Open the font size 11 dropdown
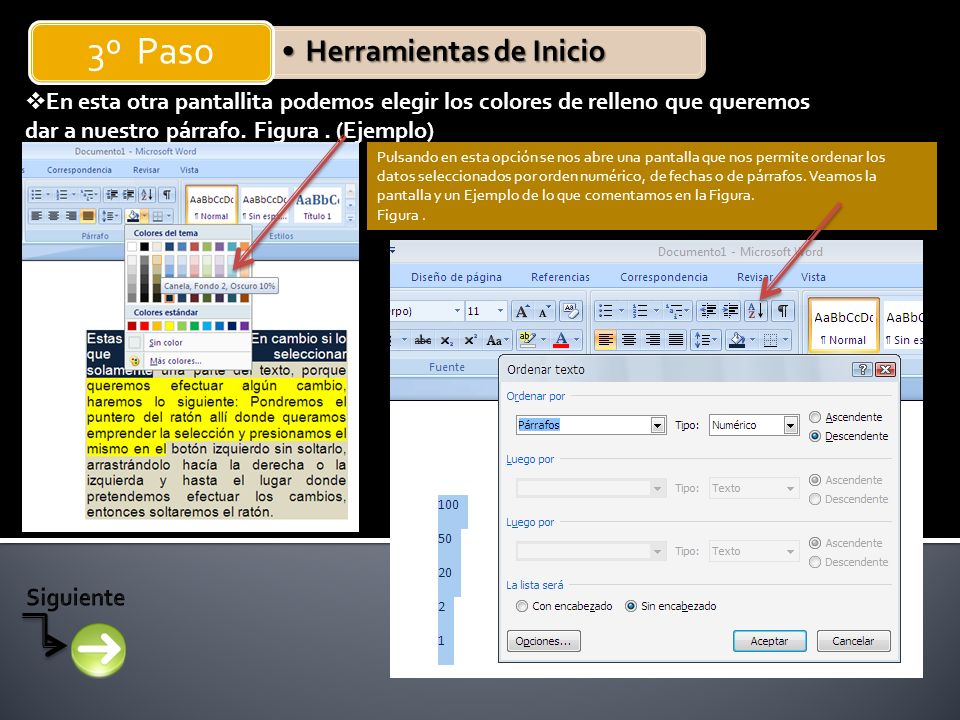Image resolution: width=960 pixels, height=720 pixels. (x=500, y=311)
